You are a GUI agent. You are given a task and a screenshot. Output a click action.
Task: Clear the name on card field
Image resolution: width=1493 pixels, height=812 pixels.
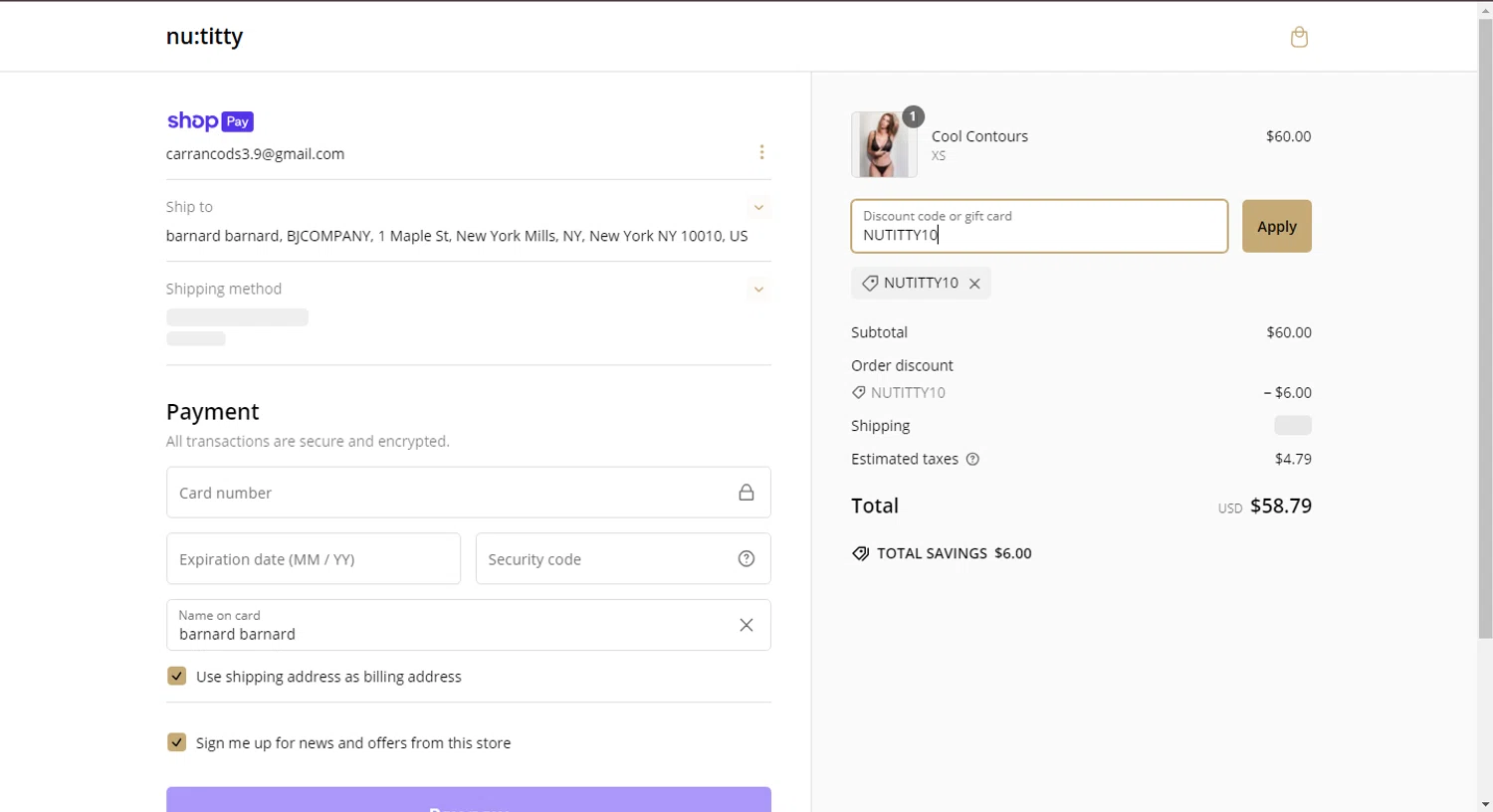click(x=746, y=625)
